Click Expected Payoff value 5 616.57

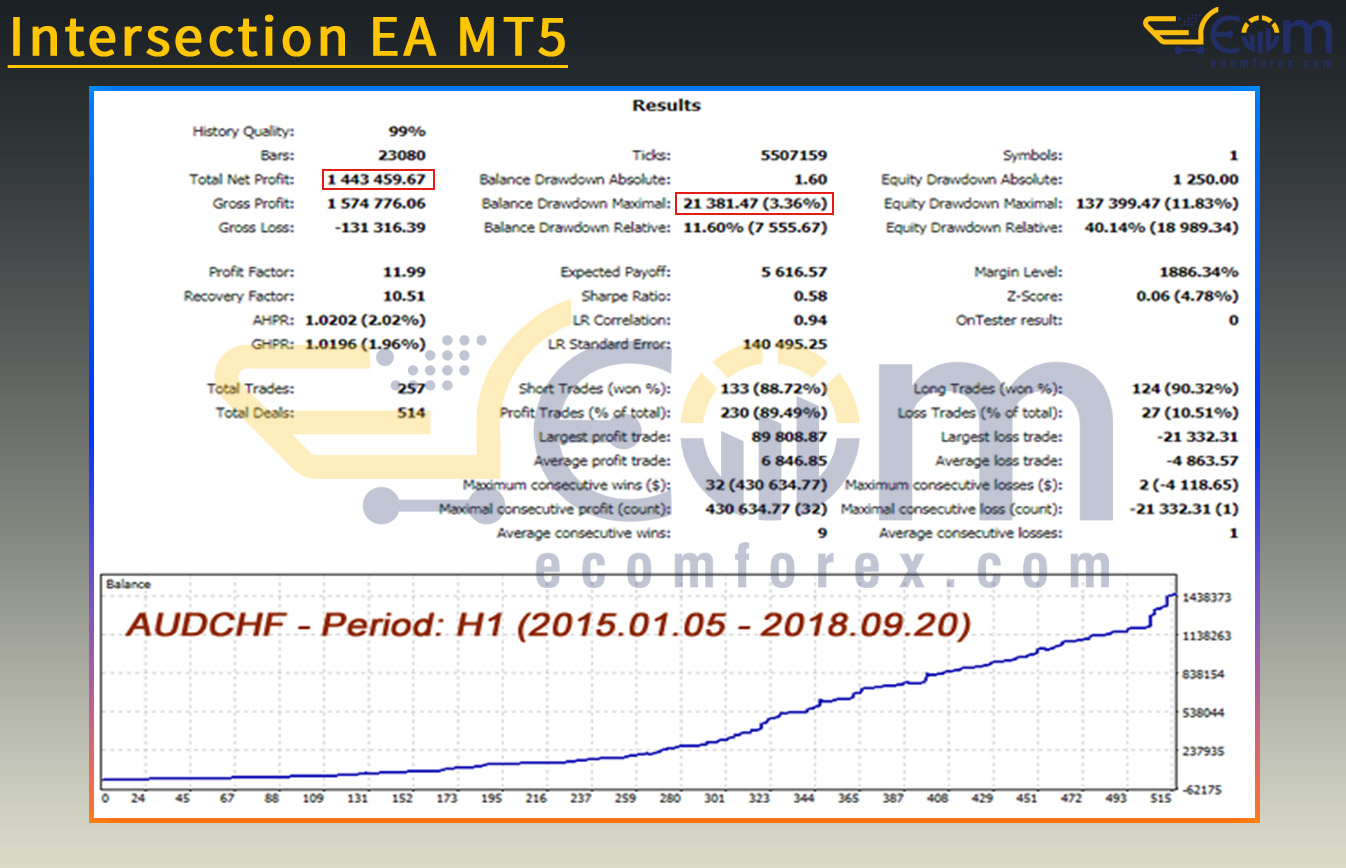tap(794, 272)
